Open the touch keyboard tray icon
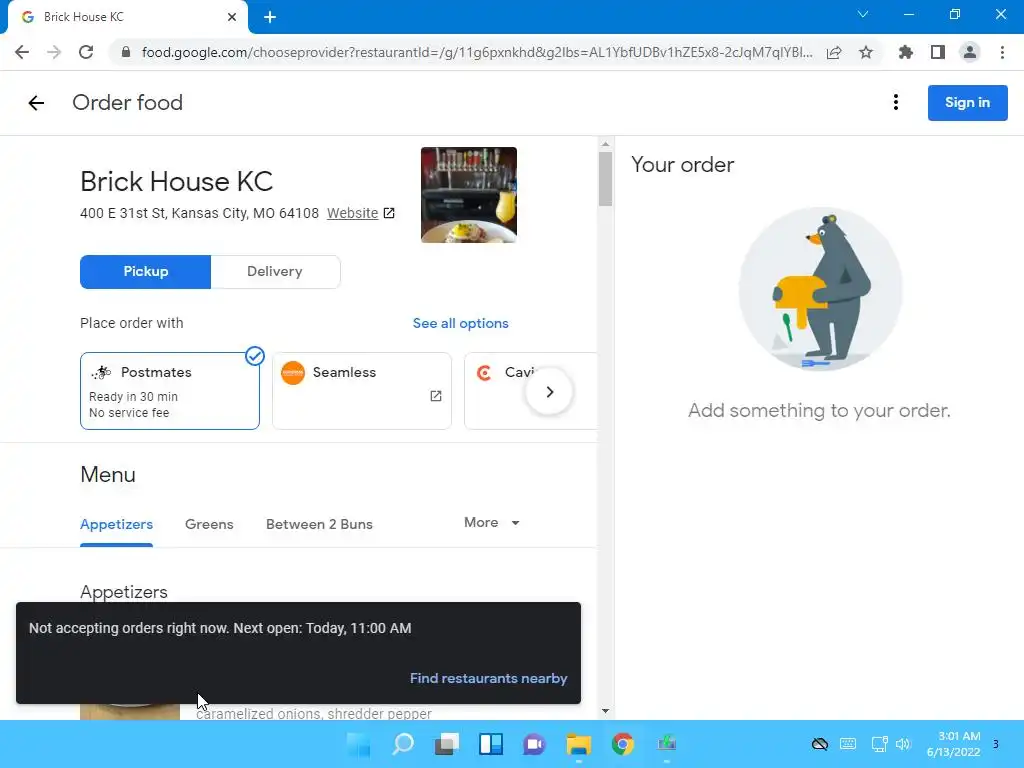1024x768 pixels. [848, 744]
